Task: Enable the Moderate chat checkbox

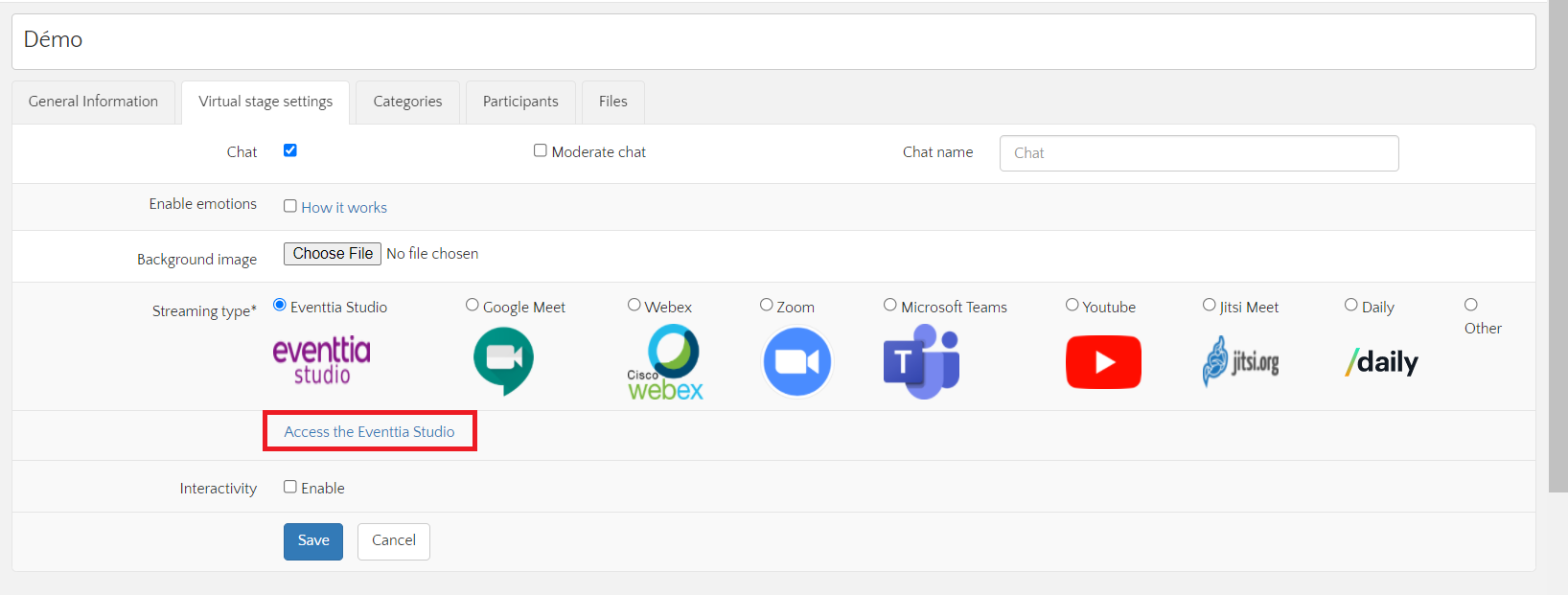Action: (541, 150)
